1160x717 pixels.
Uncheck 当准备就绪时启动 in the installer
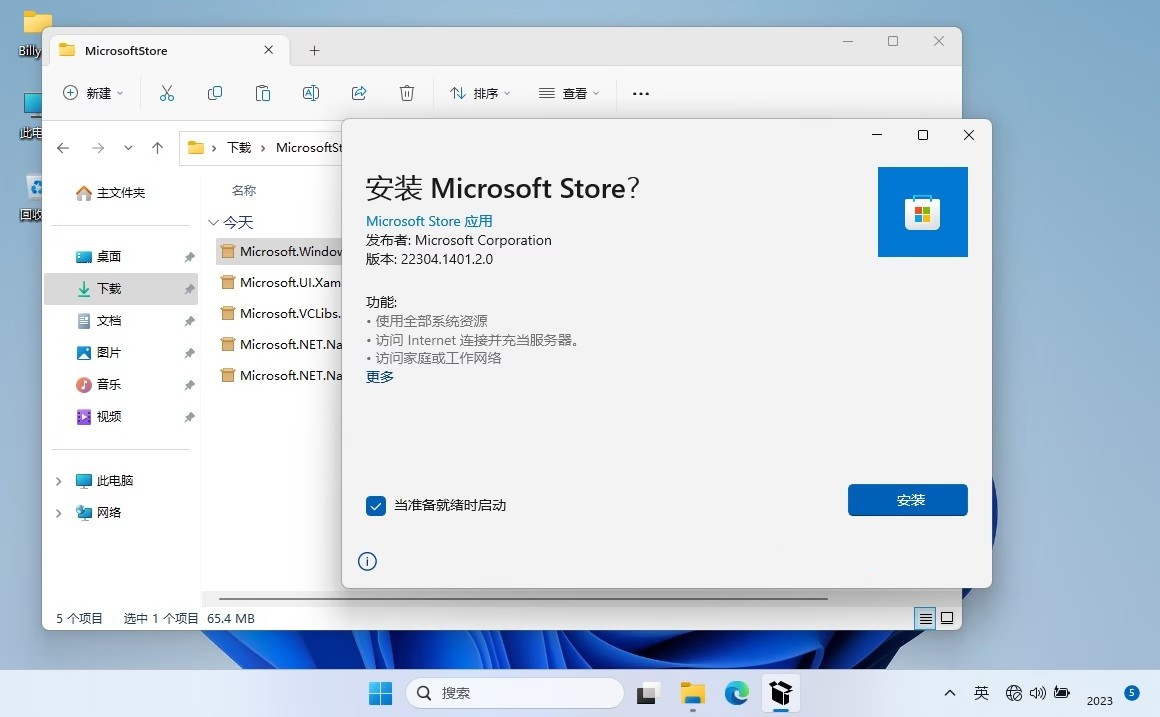click(x=376, y=506)
